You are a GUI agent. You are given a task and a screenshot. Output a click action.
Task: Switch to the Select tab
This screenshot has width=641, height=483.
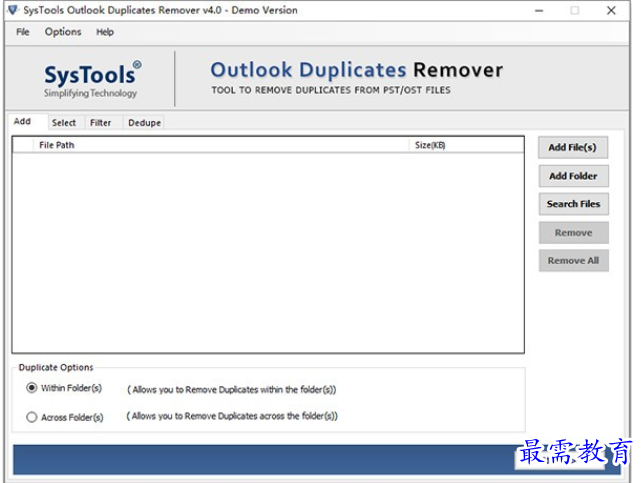[64, 123]
